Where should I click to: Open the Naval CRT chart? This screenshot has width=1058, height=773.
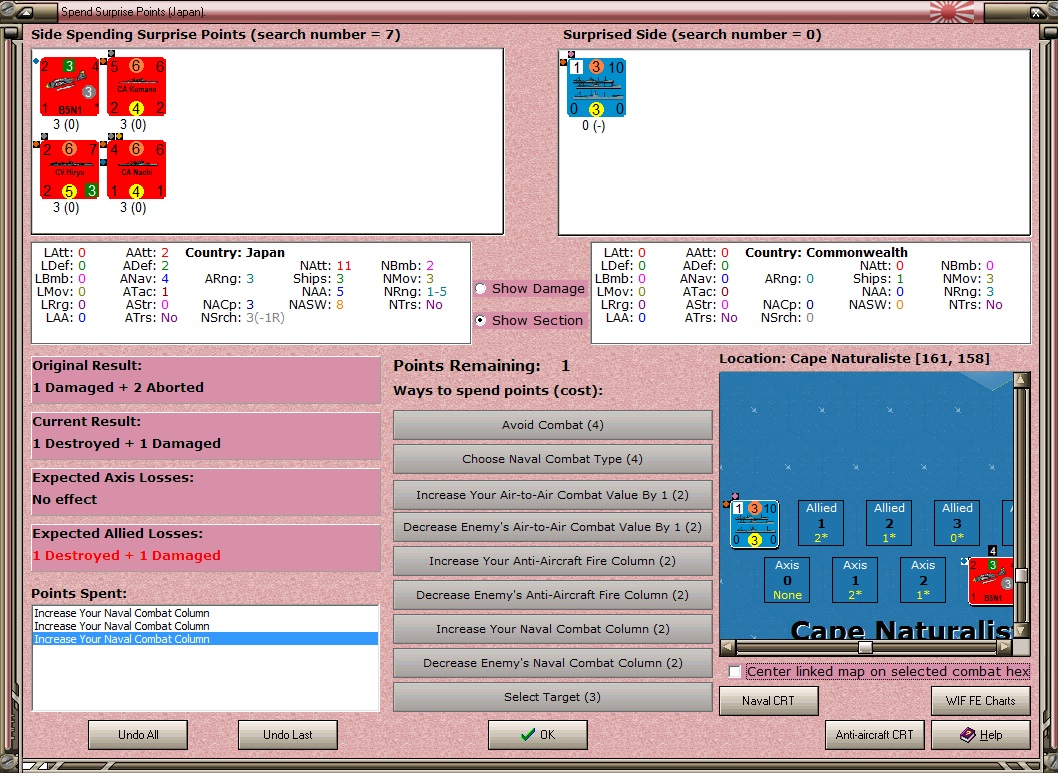coord(769,701)
